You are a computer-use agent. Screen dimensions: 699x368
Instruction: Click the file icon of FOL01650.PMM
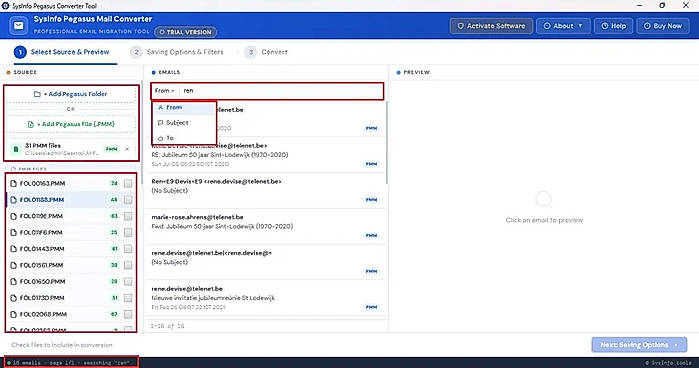click(13, 281)
